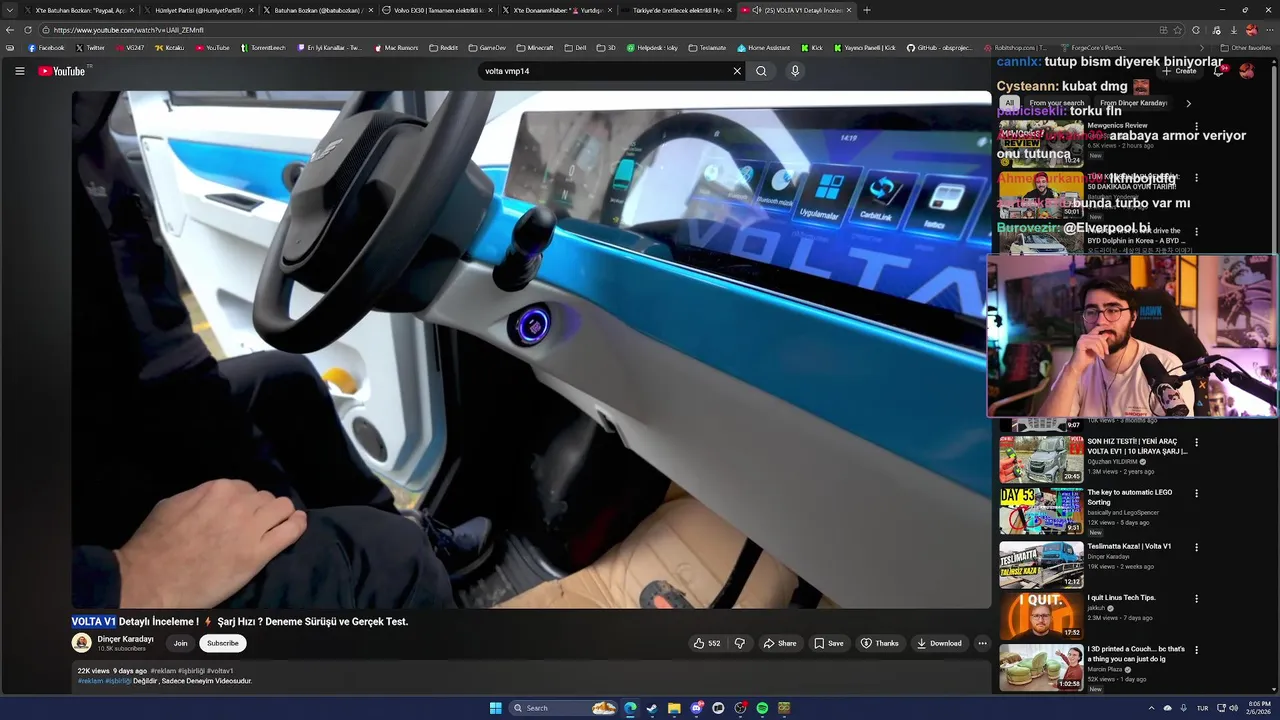
Task: Open the tab search dropdown in browser
Action: (9, 10)
